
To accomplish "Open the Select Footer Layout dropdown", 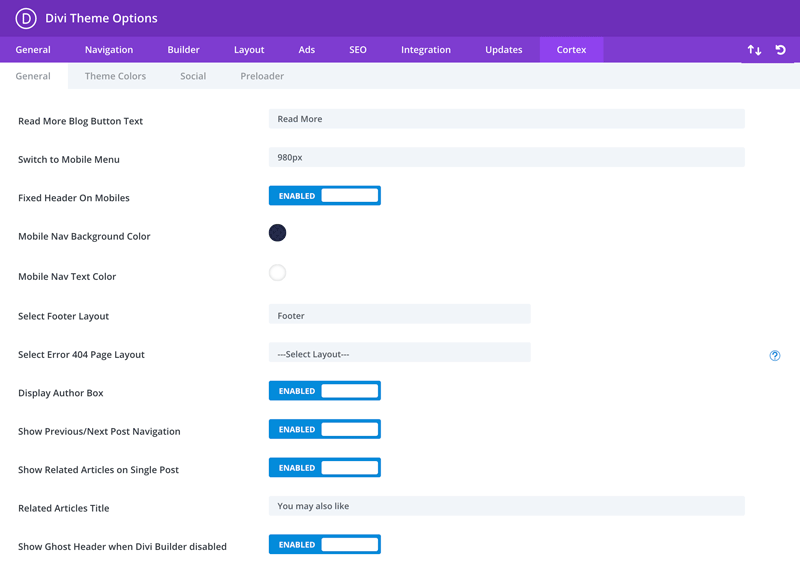I will (x=399, y=314).
